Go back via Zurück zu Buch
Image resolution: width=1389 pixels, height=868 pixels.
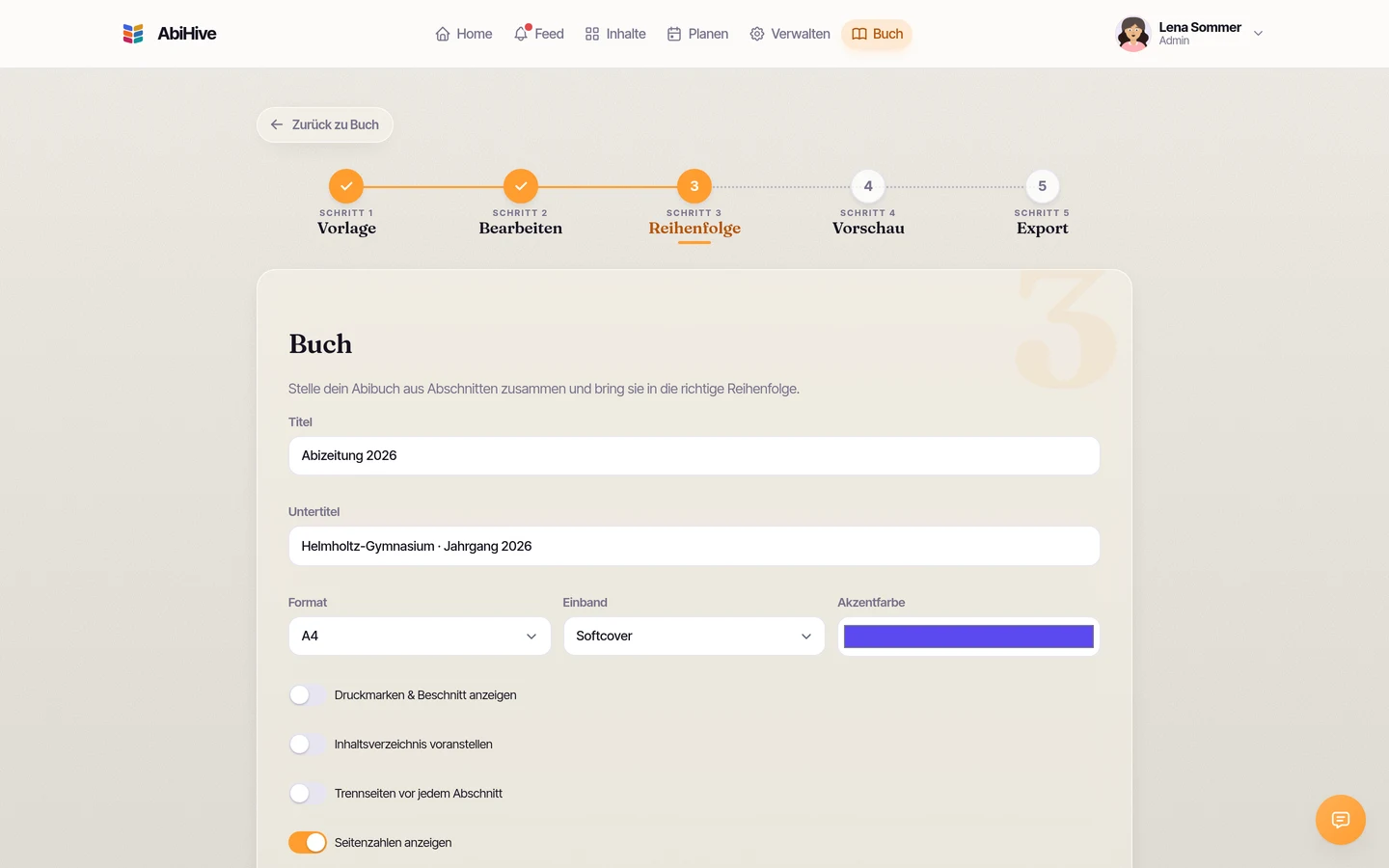click(325, 124)
